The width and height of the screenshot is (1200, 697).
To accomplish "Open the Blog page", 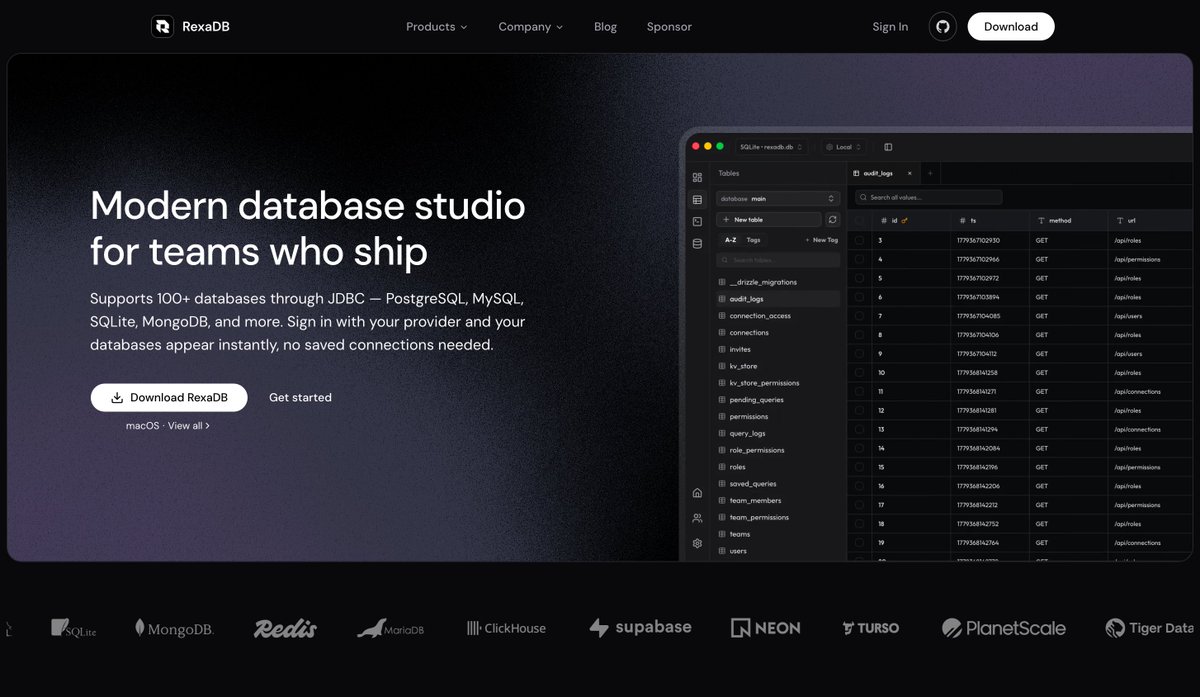I will pos(605,27).
